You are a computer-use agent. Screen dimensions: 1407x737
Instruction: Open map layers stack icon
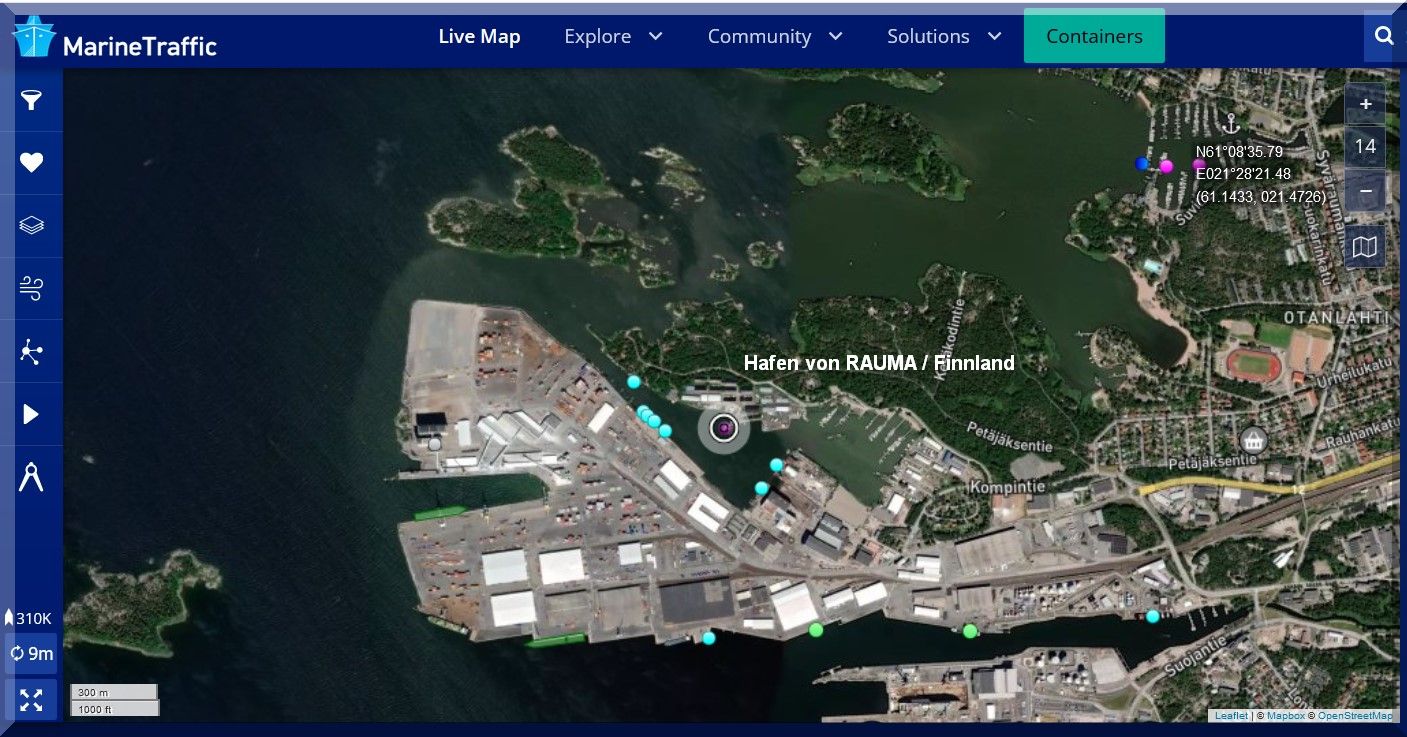pyautogui.click(x=32, y=226)
